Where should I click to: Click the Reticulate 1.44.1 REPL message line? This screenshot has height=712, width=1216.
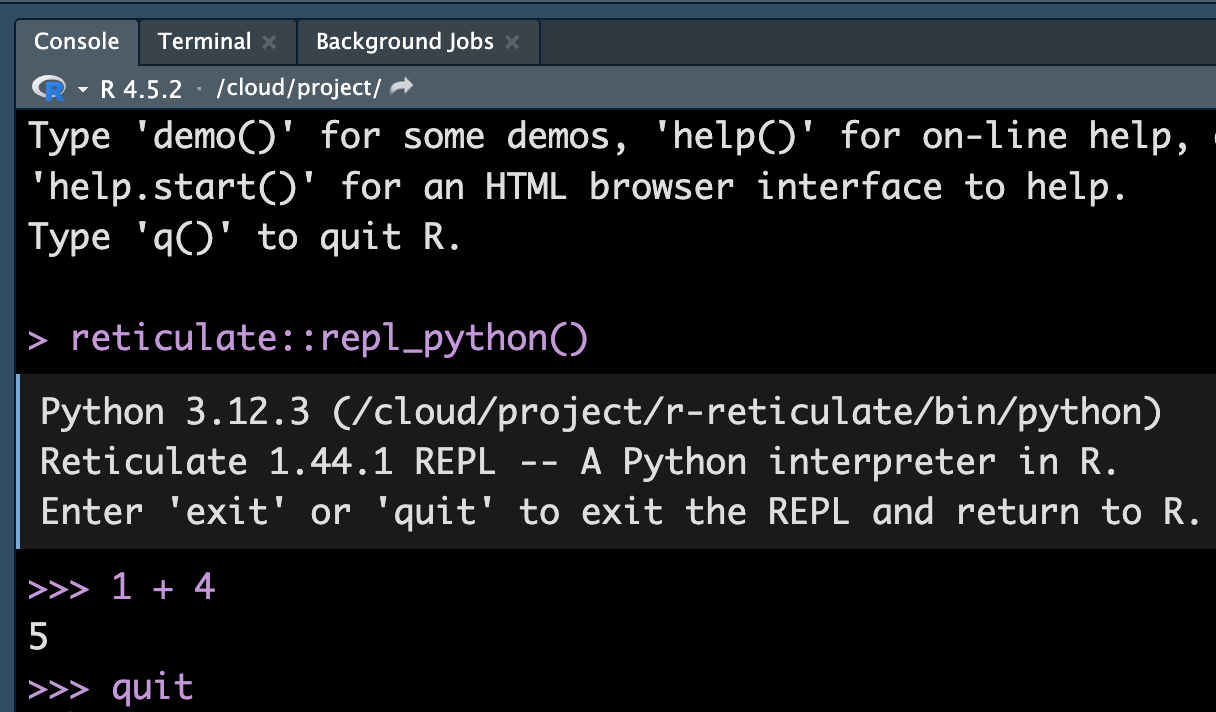coord(578,462)
